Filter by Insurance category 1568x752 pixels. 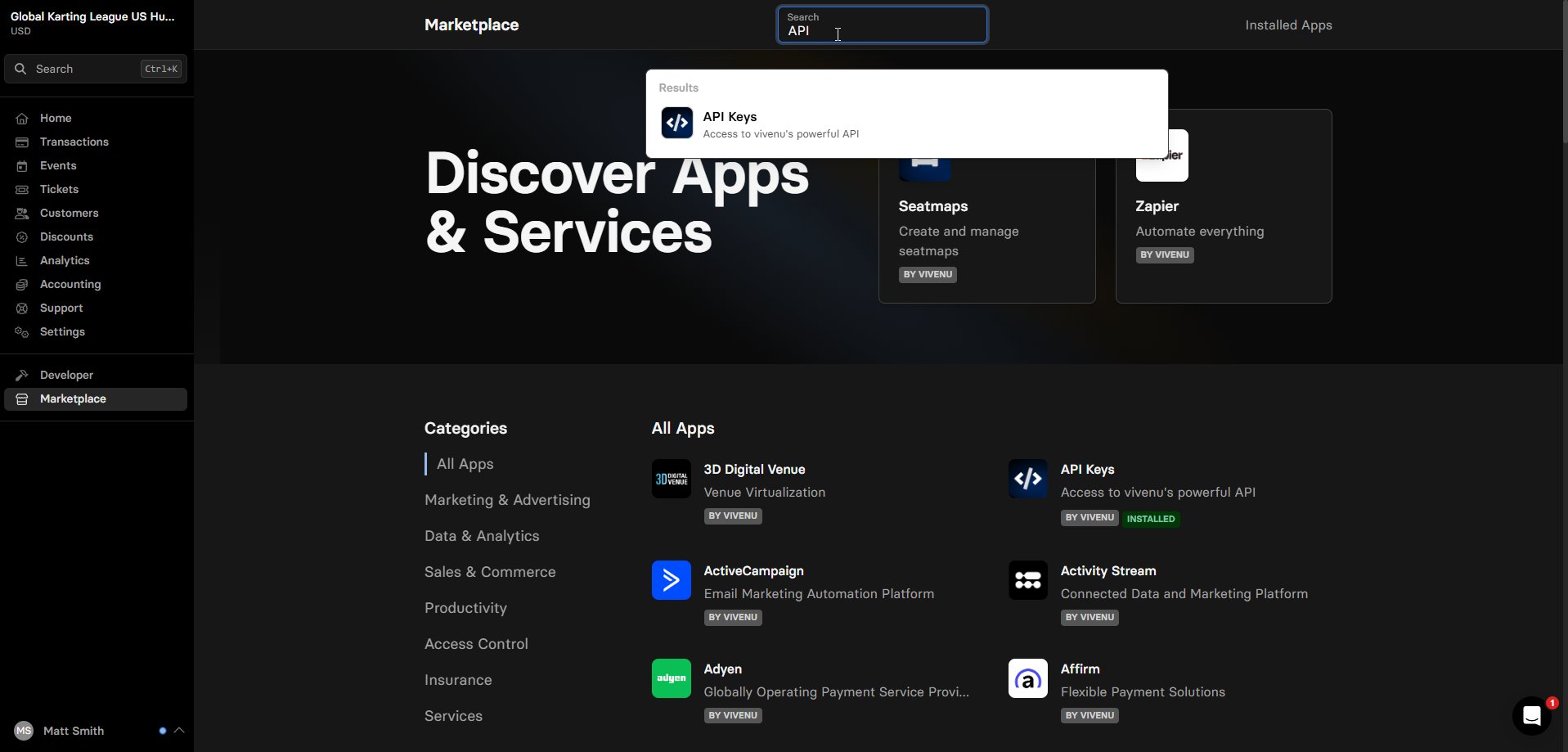(458, 680)
